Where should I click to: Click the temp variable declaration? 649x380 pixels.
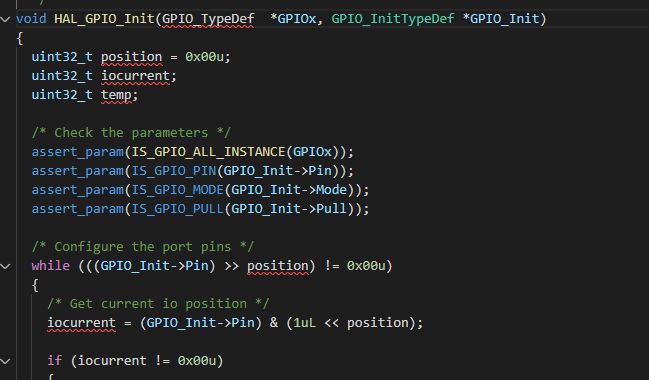[116, 95]
